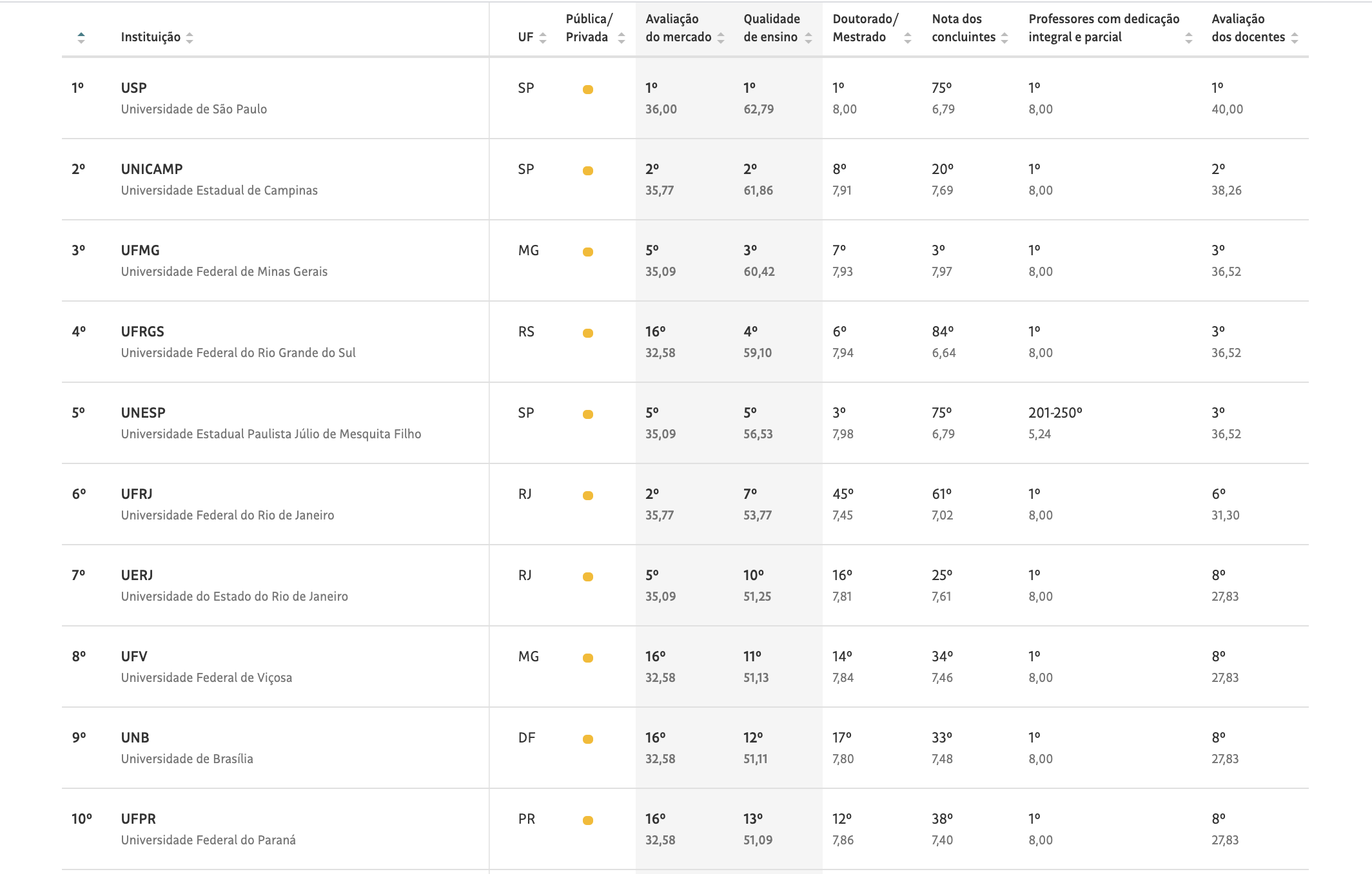This screenshot has width=1372, height=874.
Task: Click the UNESP institution name
Action: tap(143, 413)
